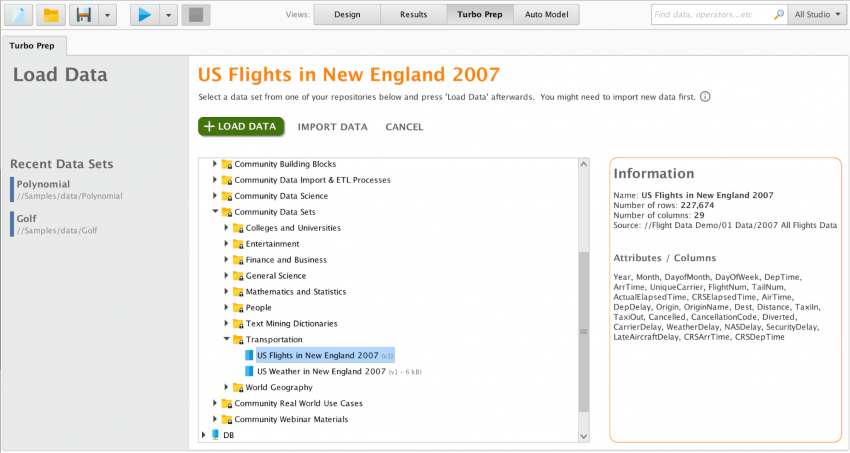Click the info icon beside the instructions
This screenshot has height=453, width=850.
pyautogui.click(x=705, y=97)
